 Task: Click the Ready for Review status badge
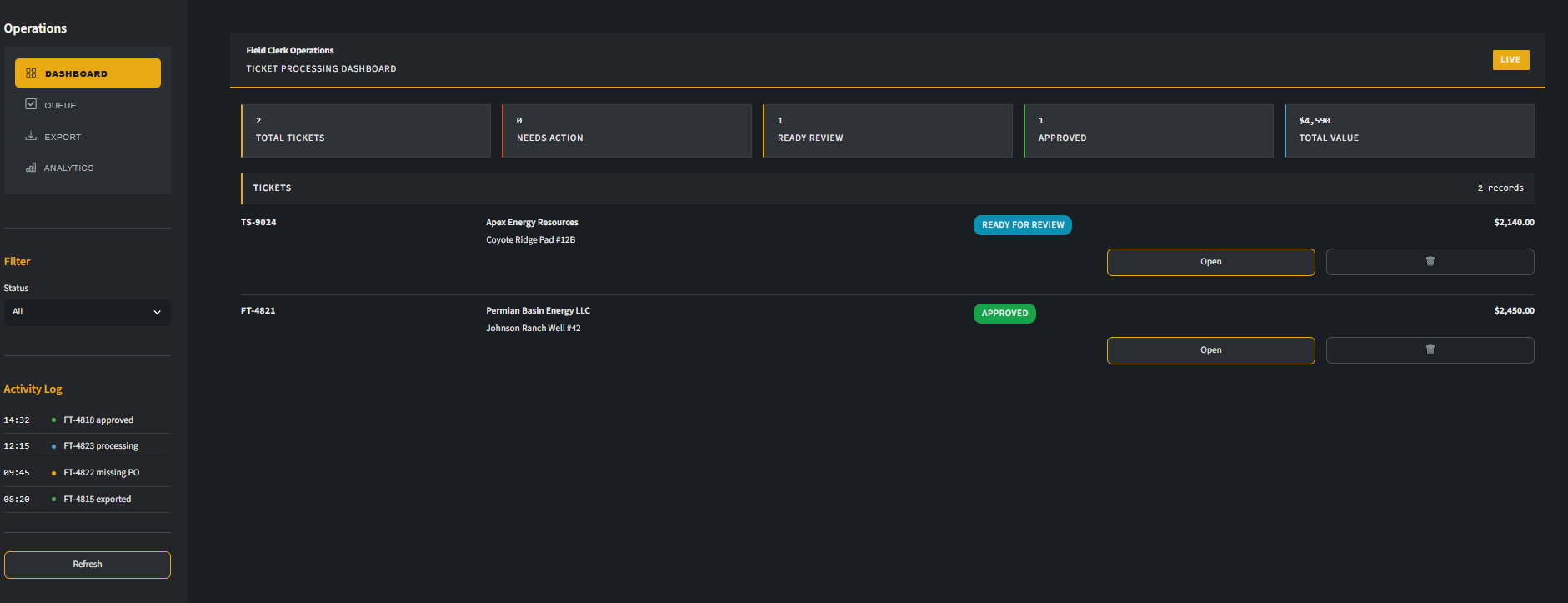1022,225
